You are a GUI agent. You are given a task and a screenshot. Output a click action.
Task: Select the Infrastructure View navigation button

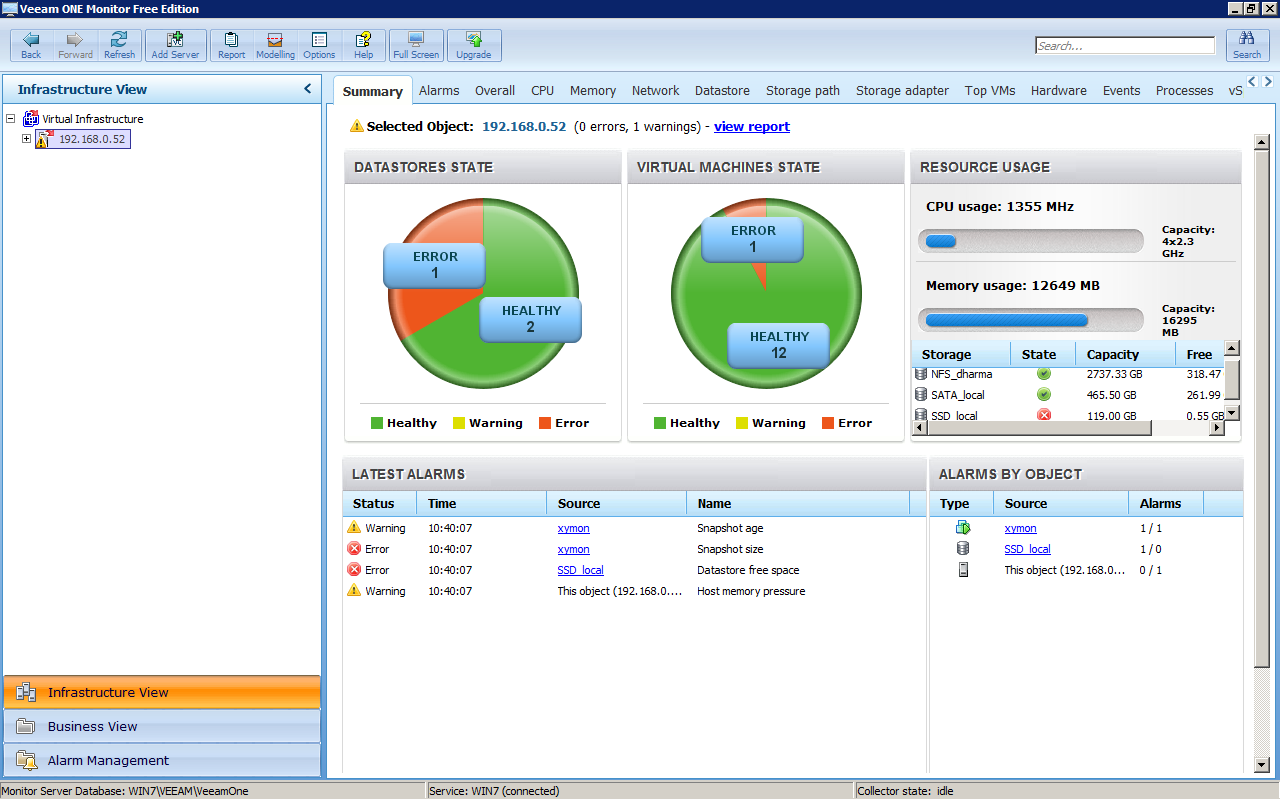tap(162, 692)
